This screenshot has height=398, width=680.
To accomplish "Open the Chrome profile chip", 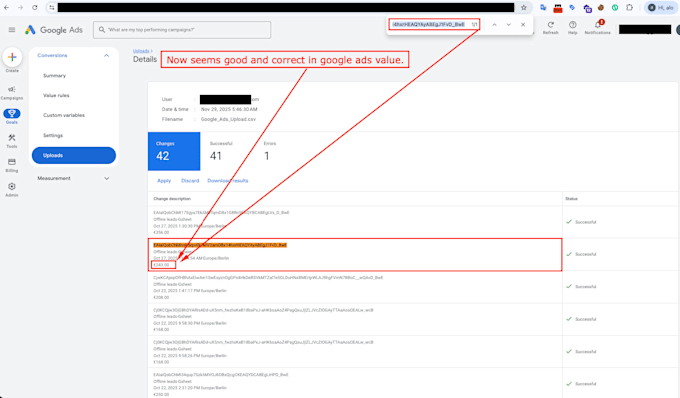I will coord(661,7).
